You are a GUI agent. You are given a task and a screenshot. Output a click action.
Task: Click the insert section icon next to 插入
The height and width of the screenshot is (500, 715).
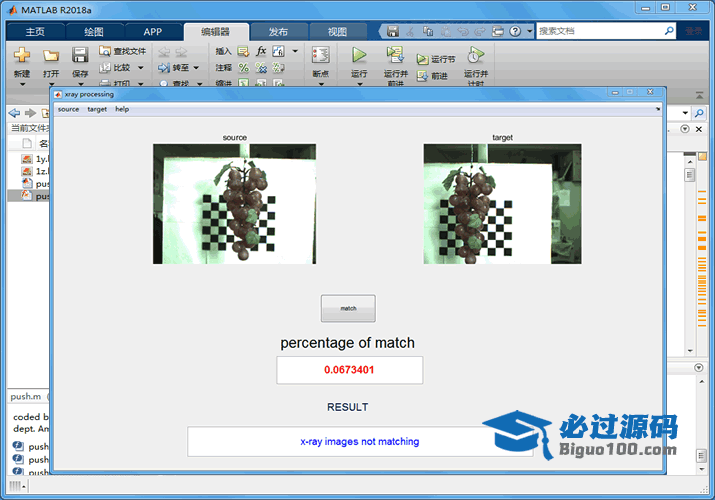click(x=243, y=52)
